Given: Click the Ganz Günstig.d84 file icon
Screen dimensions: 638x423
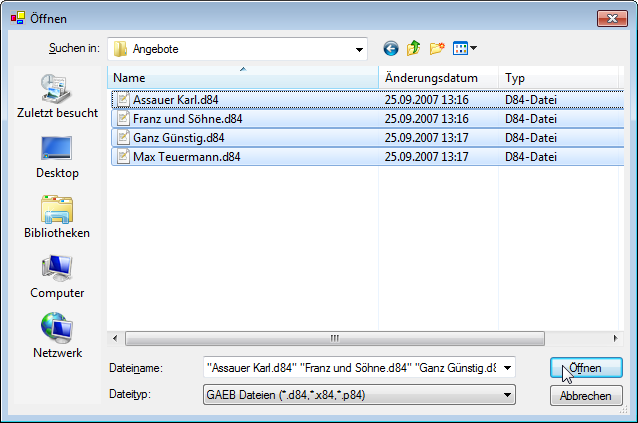Looking at the screenshot, I should 123,137.
